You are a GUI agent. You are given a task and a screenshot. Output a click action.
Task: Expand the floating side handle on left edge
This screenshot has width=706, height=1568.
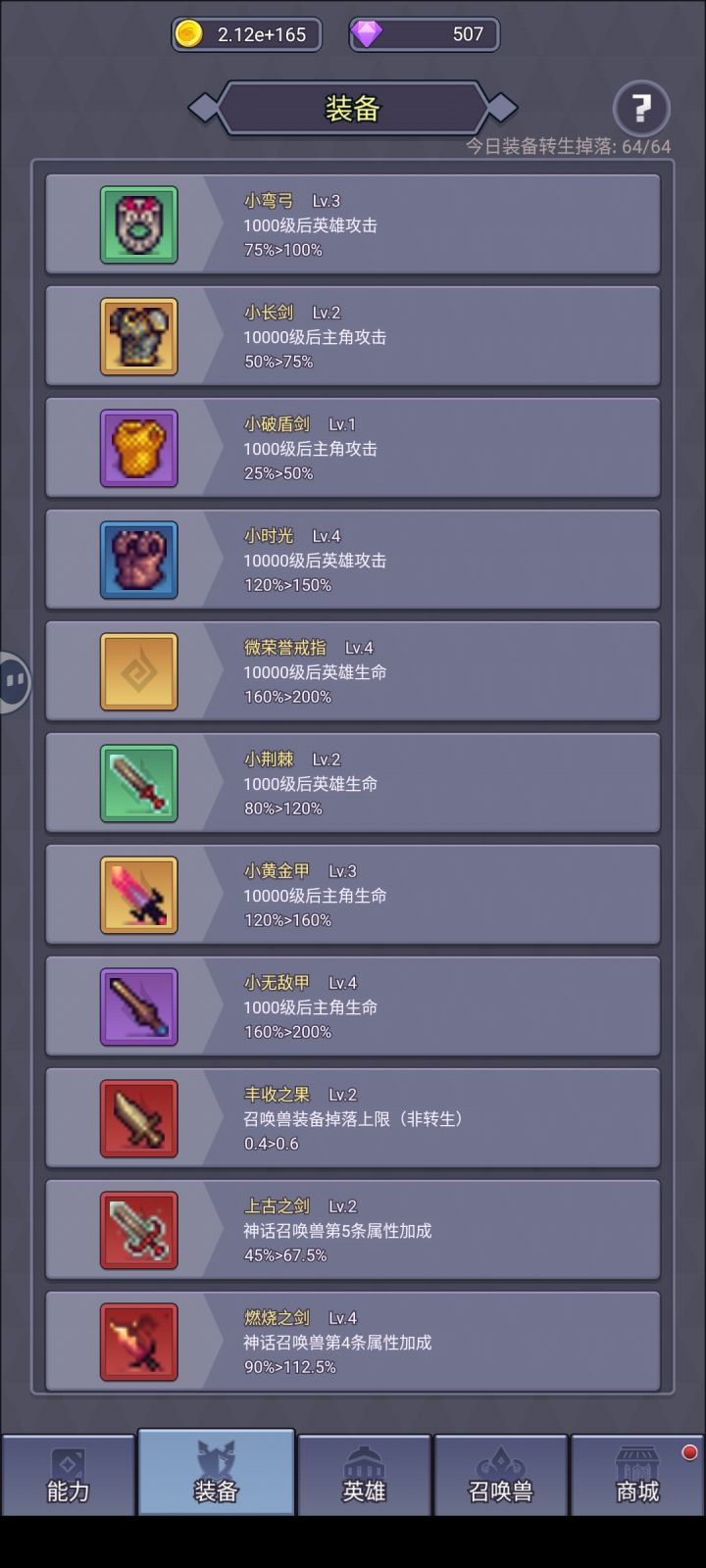tap(14, 682)
